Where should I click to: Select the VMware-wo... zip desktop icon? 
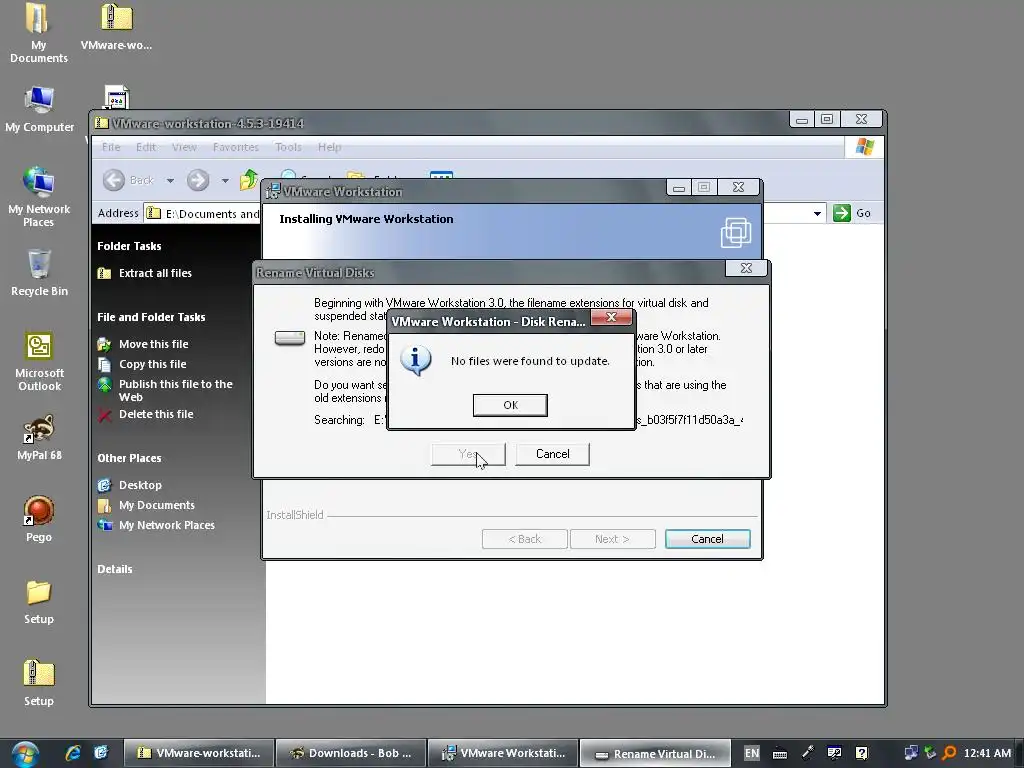point(116,27)
